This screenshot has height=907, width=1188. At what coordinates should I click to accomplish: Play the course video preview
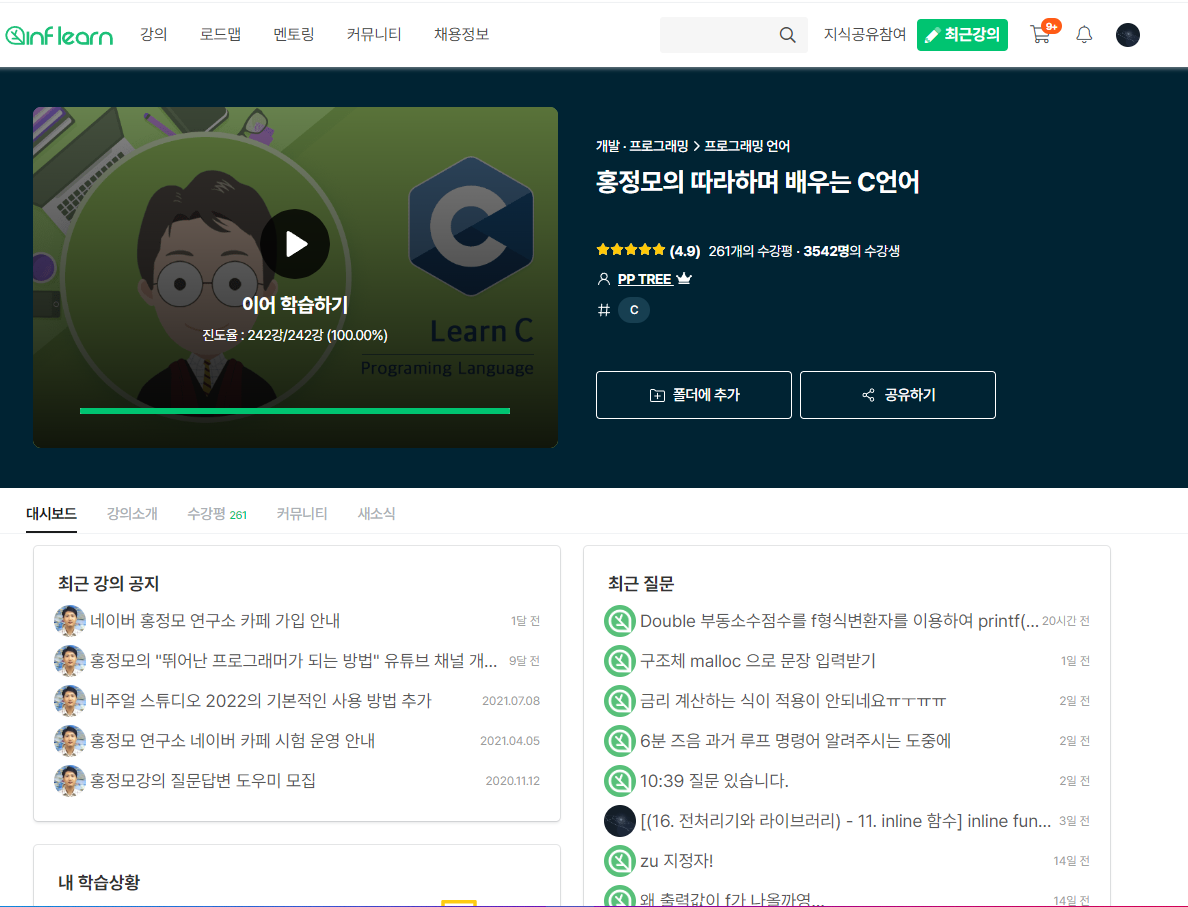(295, 244)
